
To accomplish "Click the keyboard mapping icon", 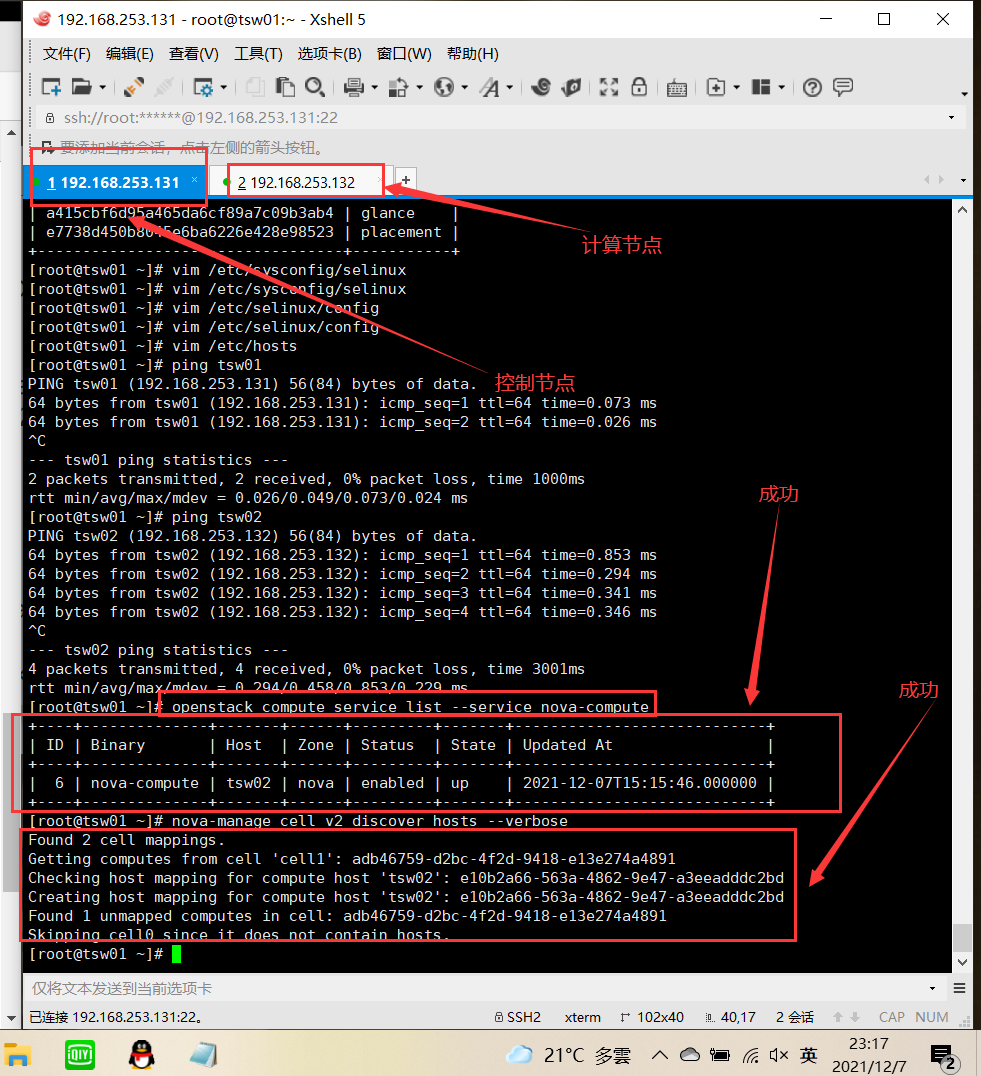I will [677, 88].
